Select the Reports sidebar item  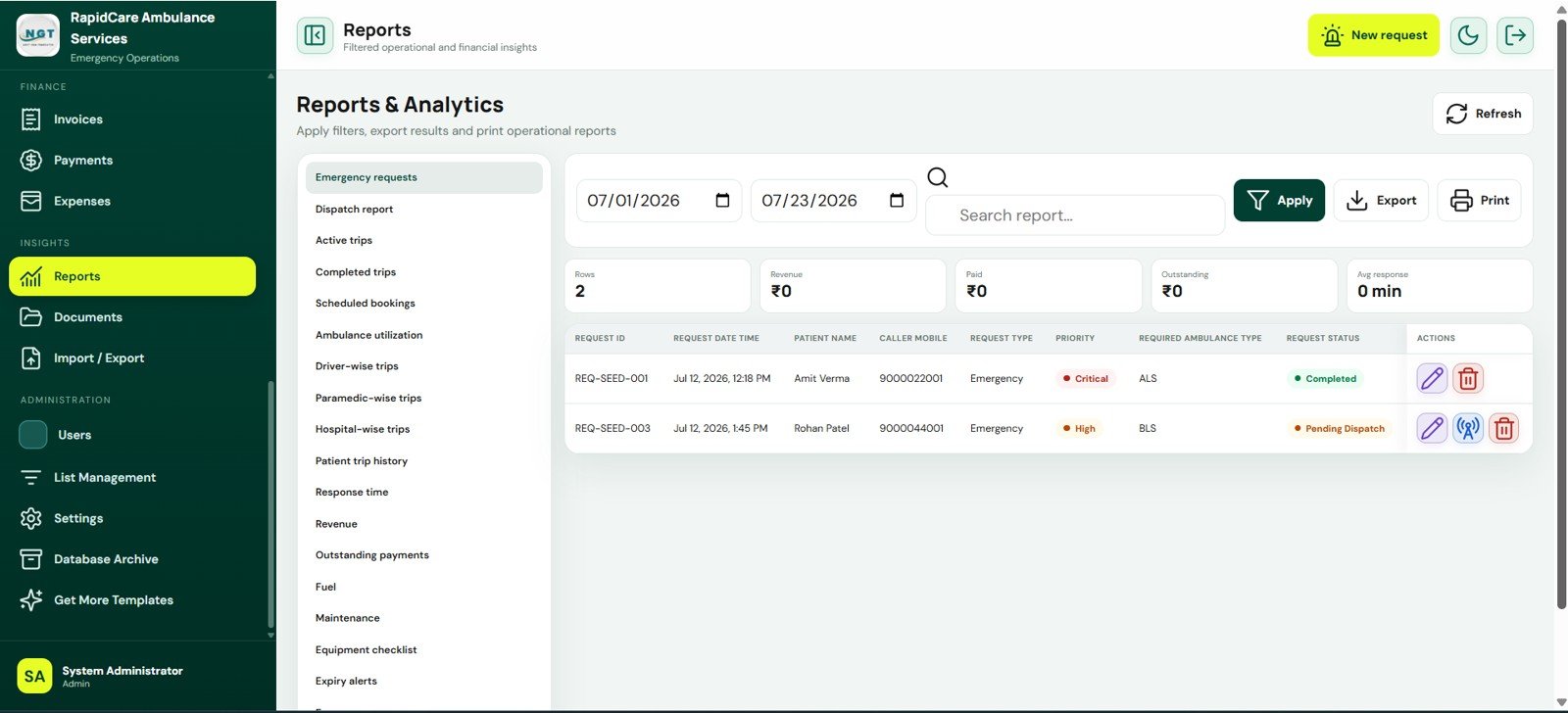point(132,276)
